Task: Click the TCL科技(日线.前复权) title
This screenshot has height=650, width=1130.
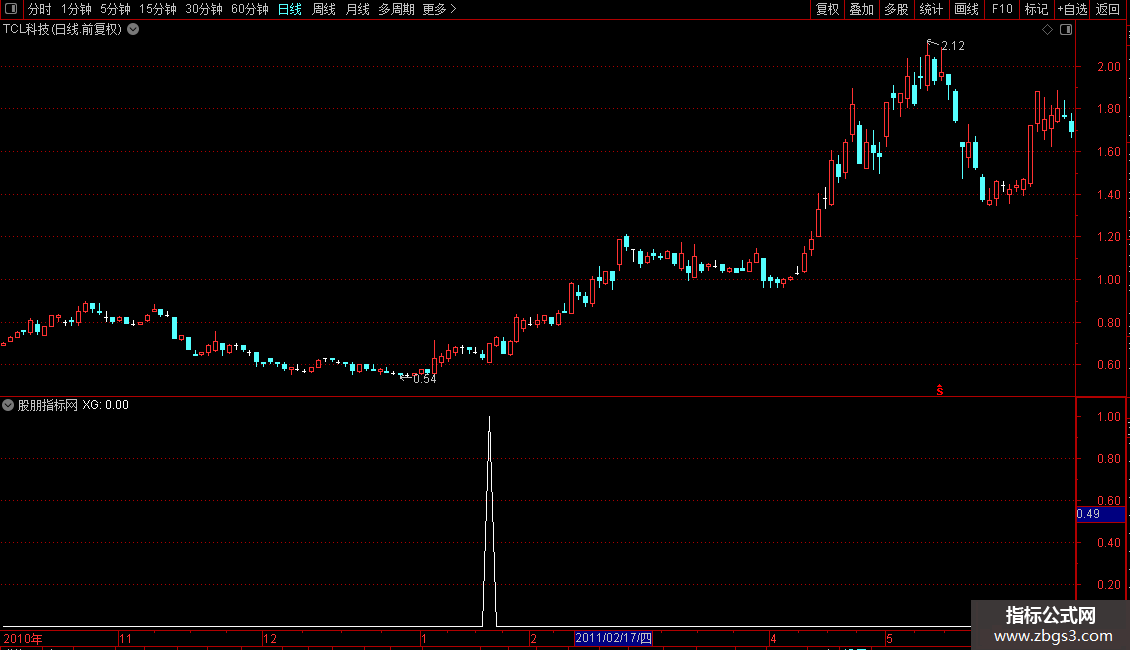Action: coord(62,30)
